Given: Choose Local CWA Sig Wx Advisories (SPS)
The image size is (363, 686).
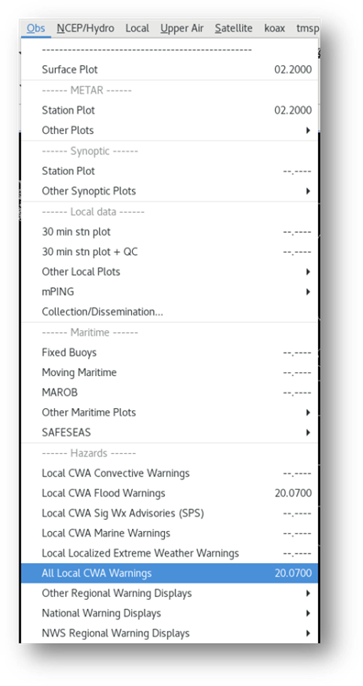Looking at the screenshot, I should [169, 513].
